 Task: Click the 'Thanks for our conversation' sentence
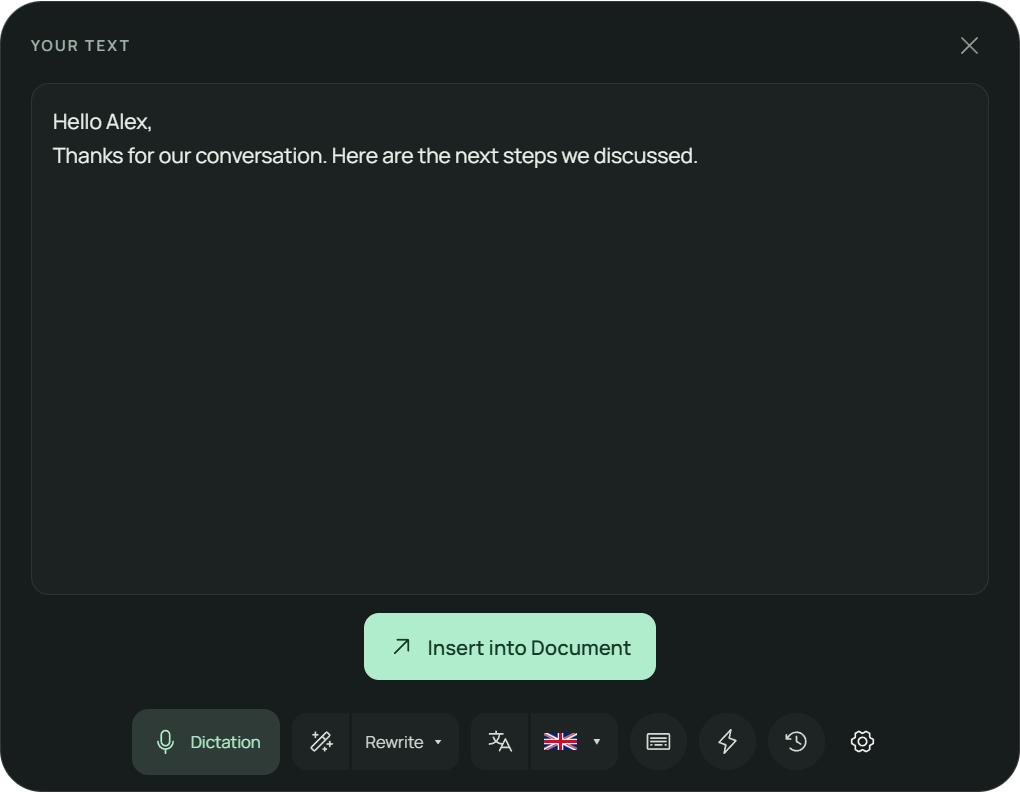click(x=189, y=156)
